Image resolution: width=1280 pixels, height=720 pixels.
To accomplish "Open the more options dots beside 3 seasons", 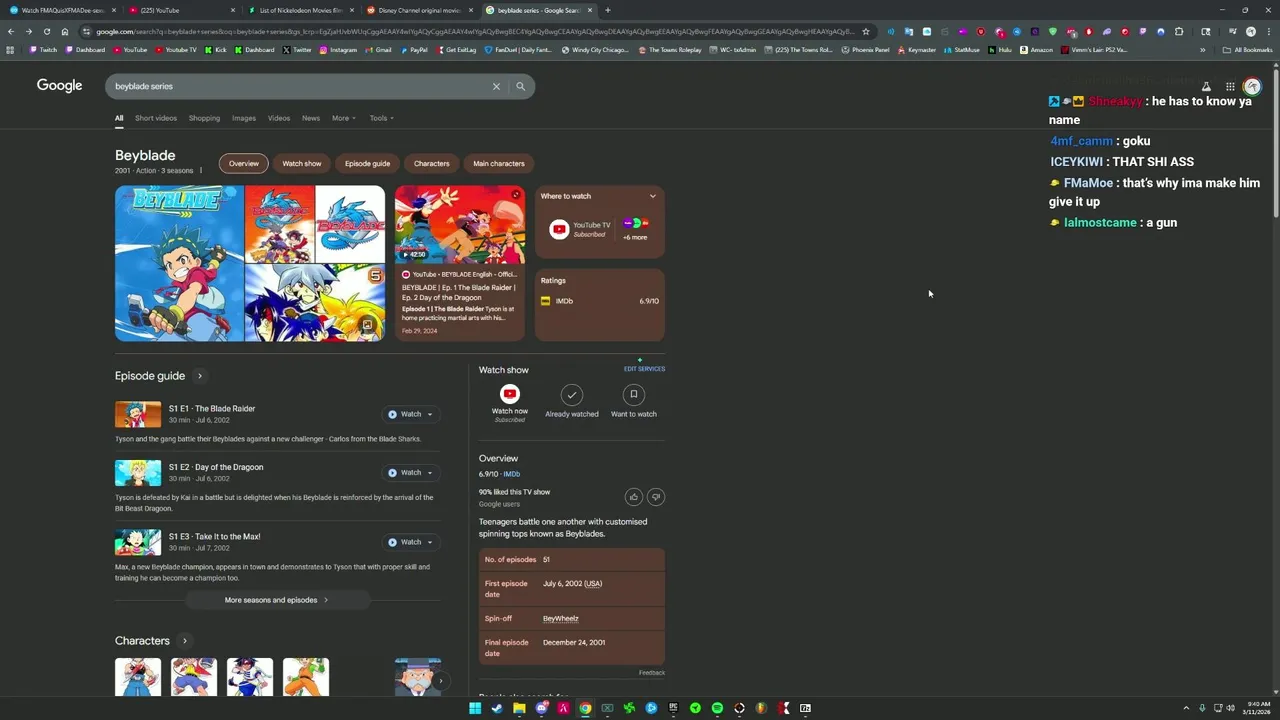I will click(201, 170).
